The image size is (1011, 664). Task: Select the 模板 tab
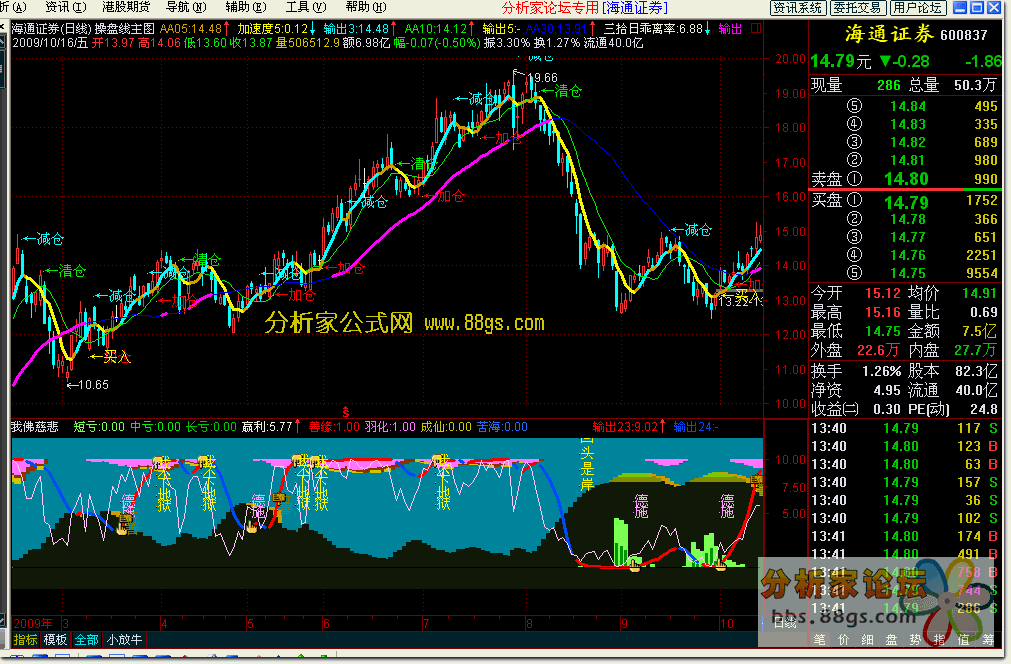[55, 640]
